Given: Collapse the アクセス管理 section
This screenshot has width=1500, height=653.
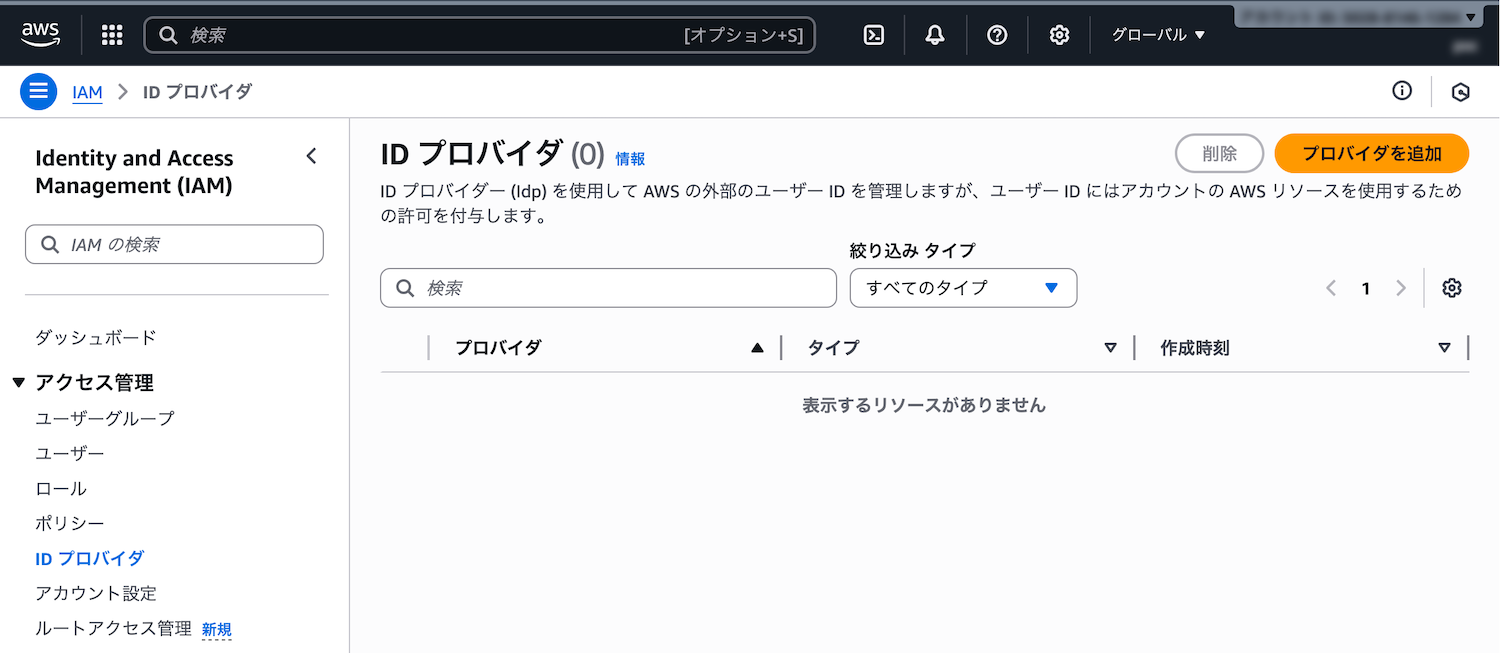Looking at the screenshot, I should pos(18,383).
